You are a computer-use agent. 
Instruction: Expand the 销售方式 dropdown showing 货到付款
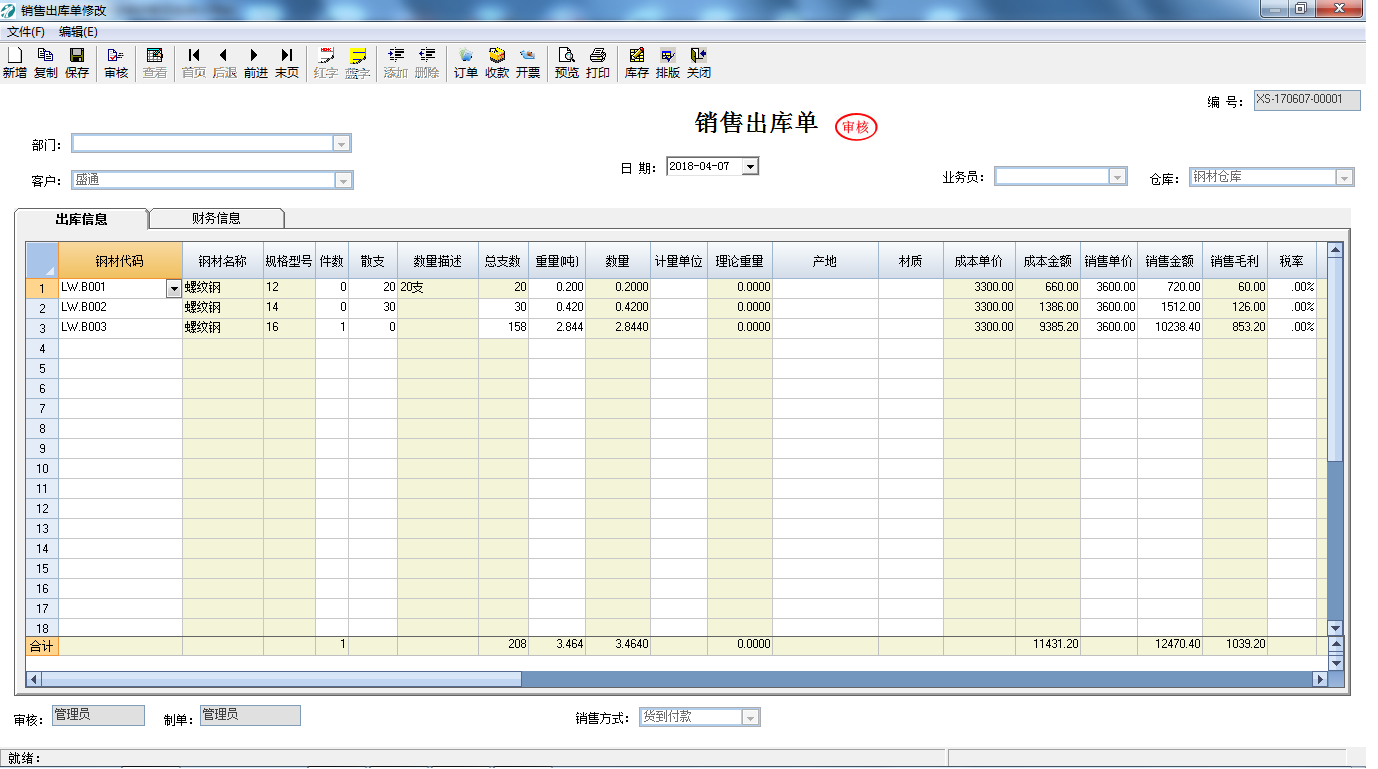click(x=750, y=717)
